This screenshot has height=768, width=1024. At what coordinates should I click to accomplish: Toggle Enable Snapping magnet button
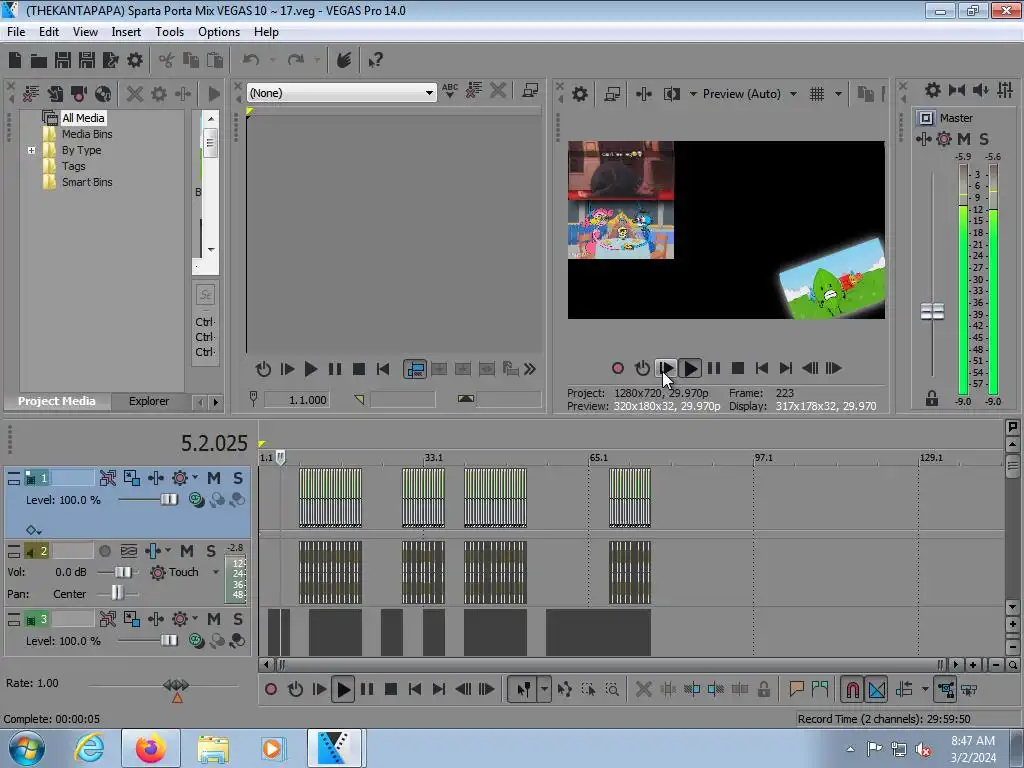tap(852, 689)
